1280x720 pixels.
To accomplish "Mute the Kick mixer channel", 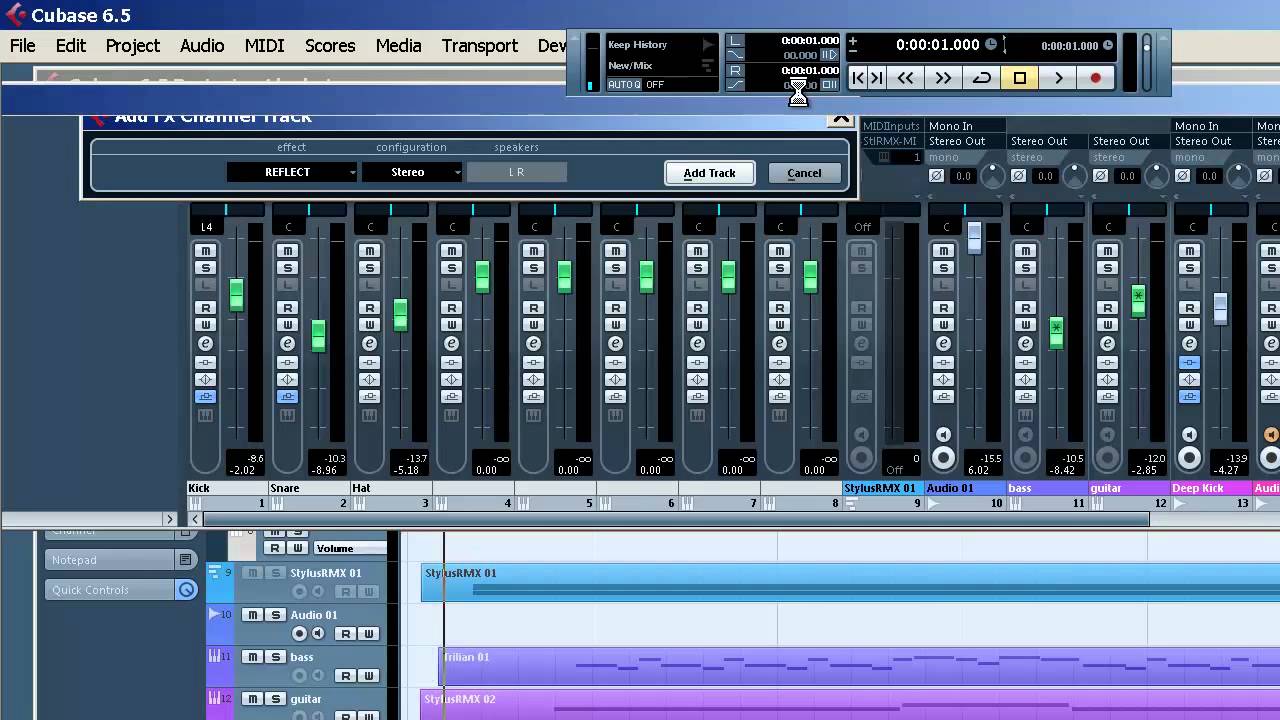I will click(x=205, y=251).
